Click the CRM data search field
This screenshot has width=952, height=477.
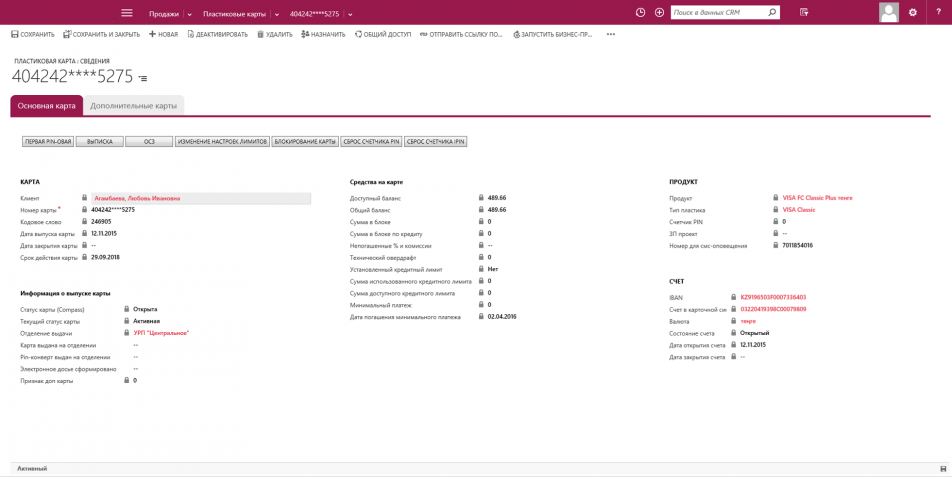click(x=717, y=13)
